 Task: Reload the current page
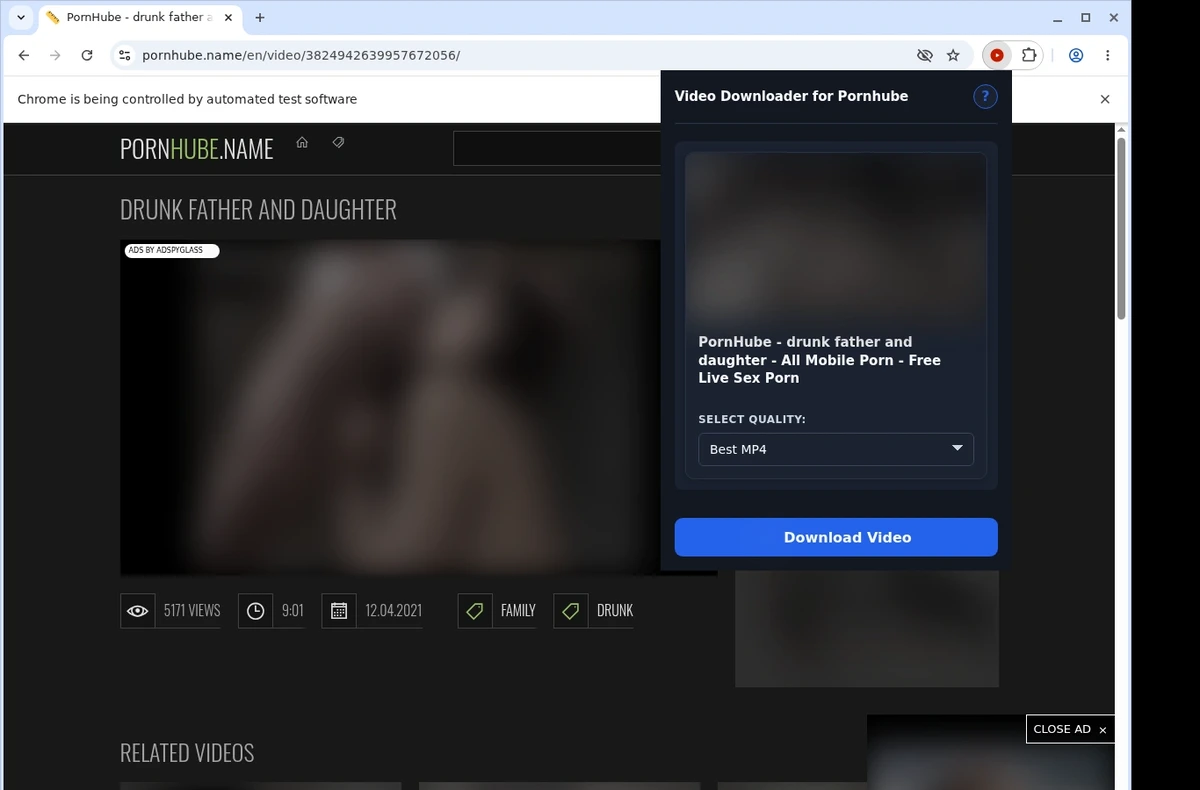[87, 56]
